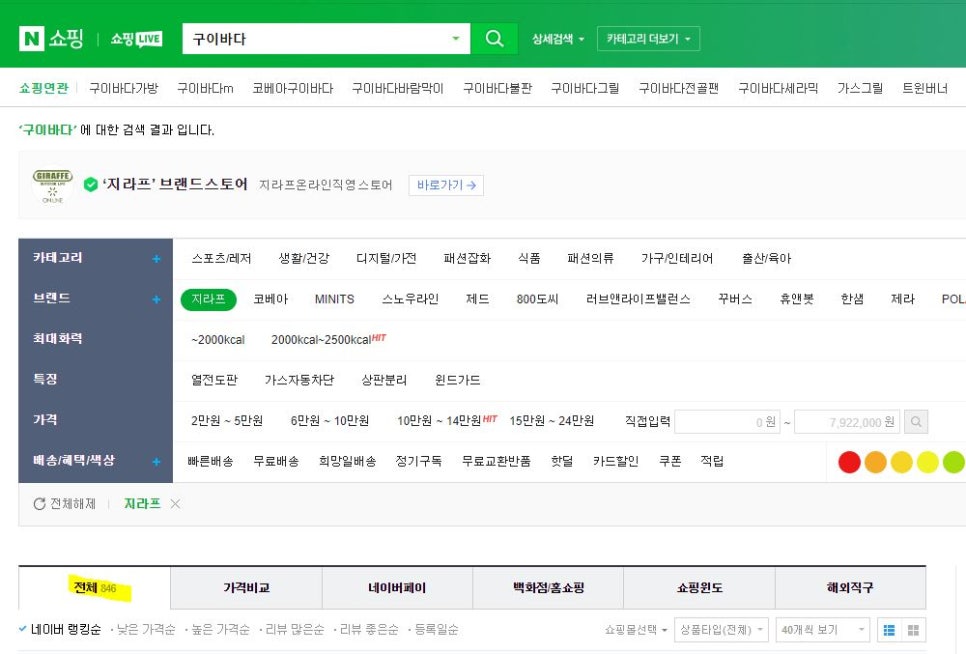This screenshot has height=654, width=966.
Task: Click the price range search magnifier
Action: click(x=916, y=422)
